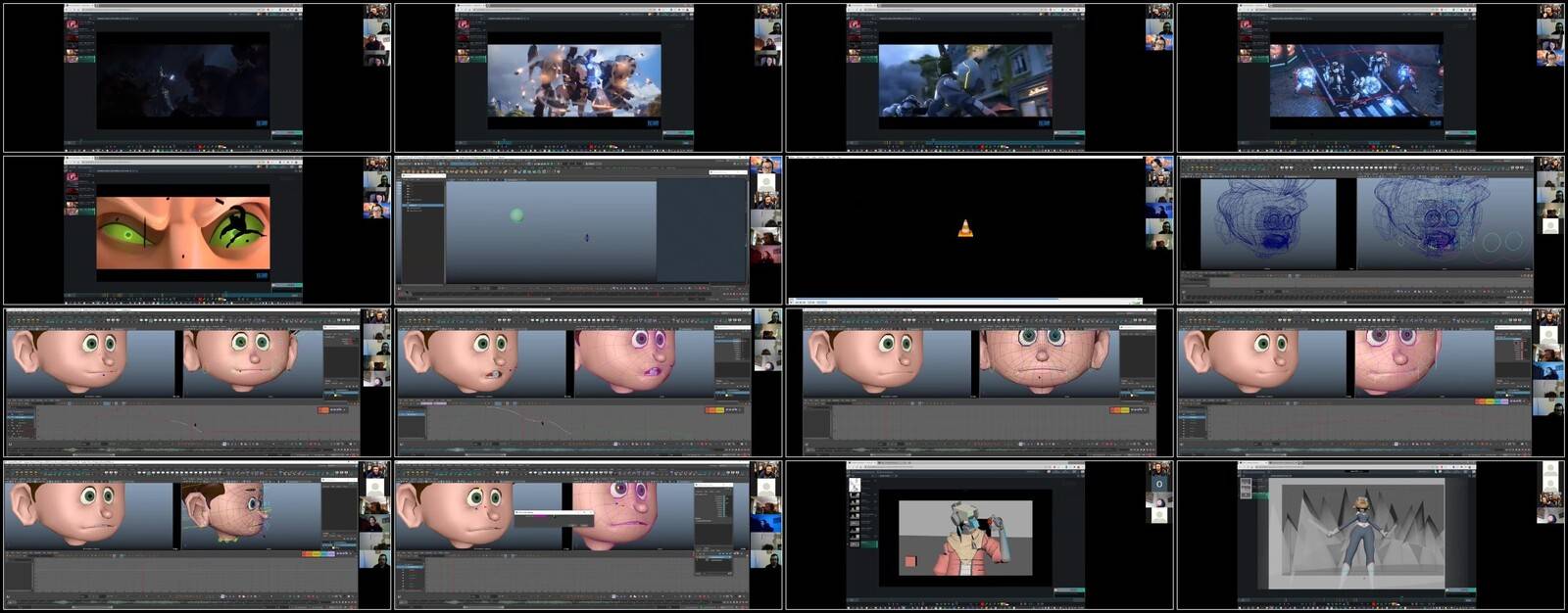Select the green sphere in the Maya viewport
The width and height of the screenshot is (1568, 613).
click(x=516, y=214)
